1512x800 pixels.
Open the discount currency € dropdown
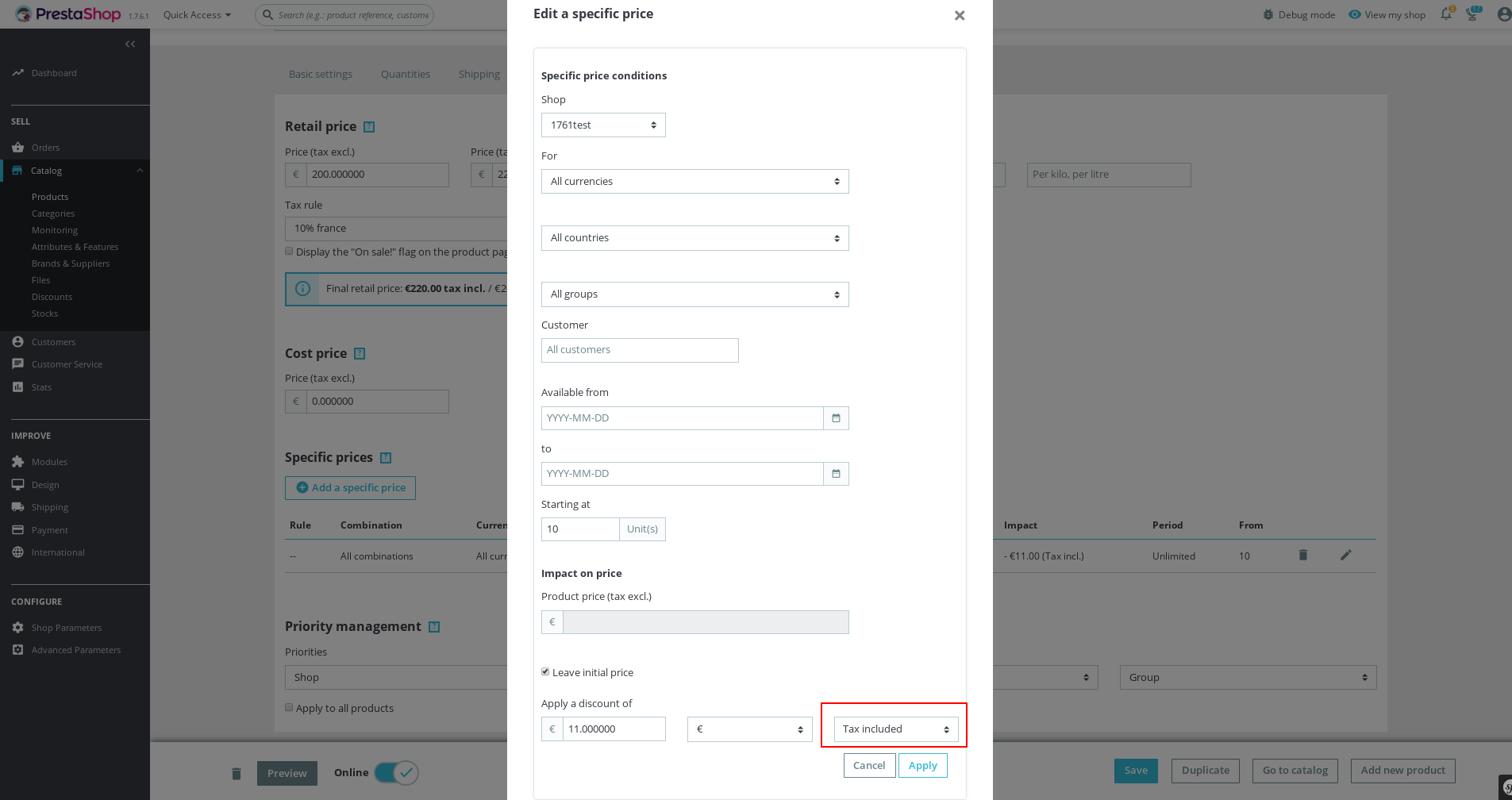pos(750,729)
